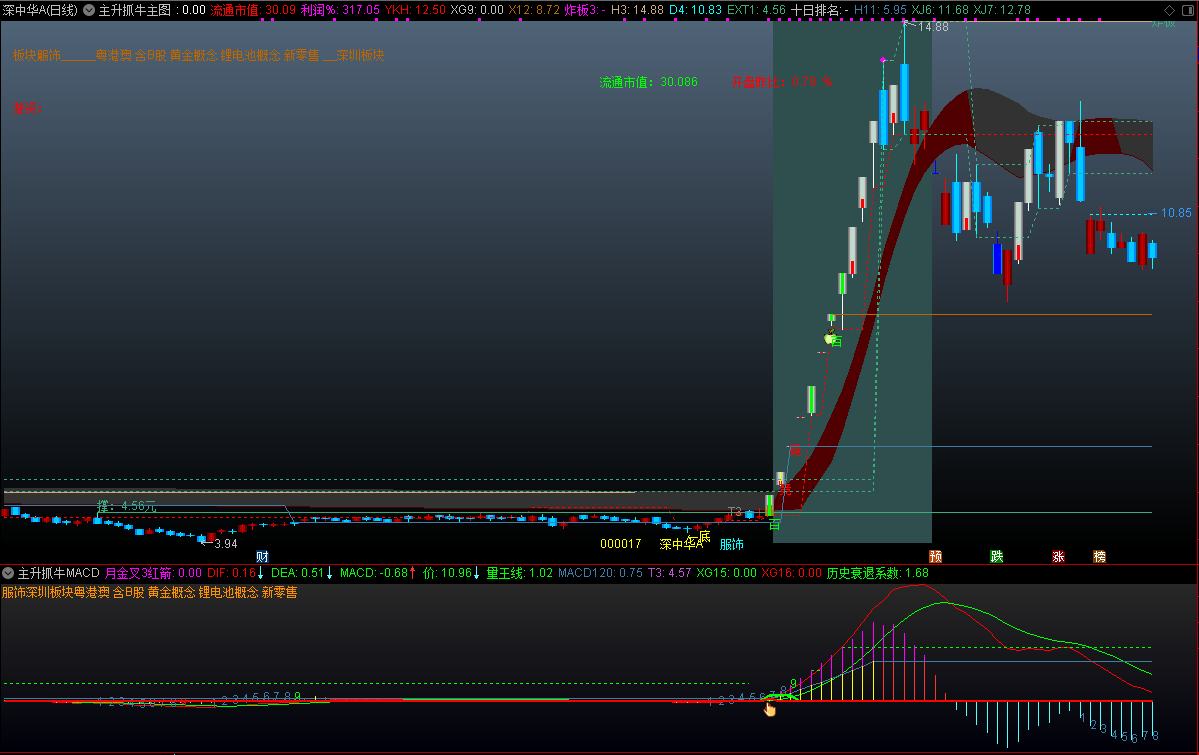Click the 14.88 high price marker

tap(933, 27)
